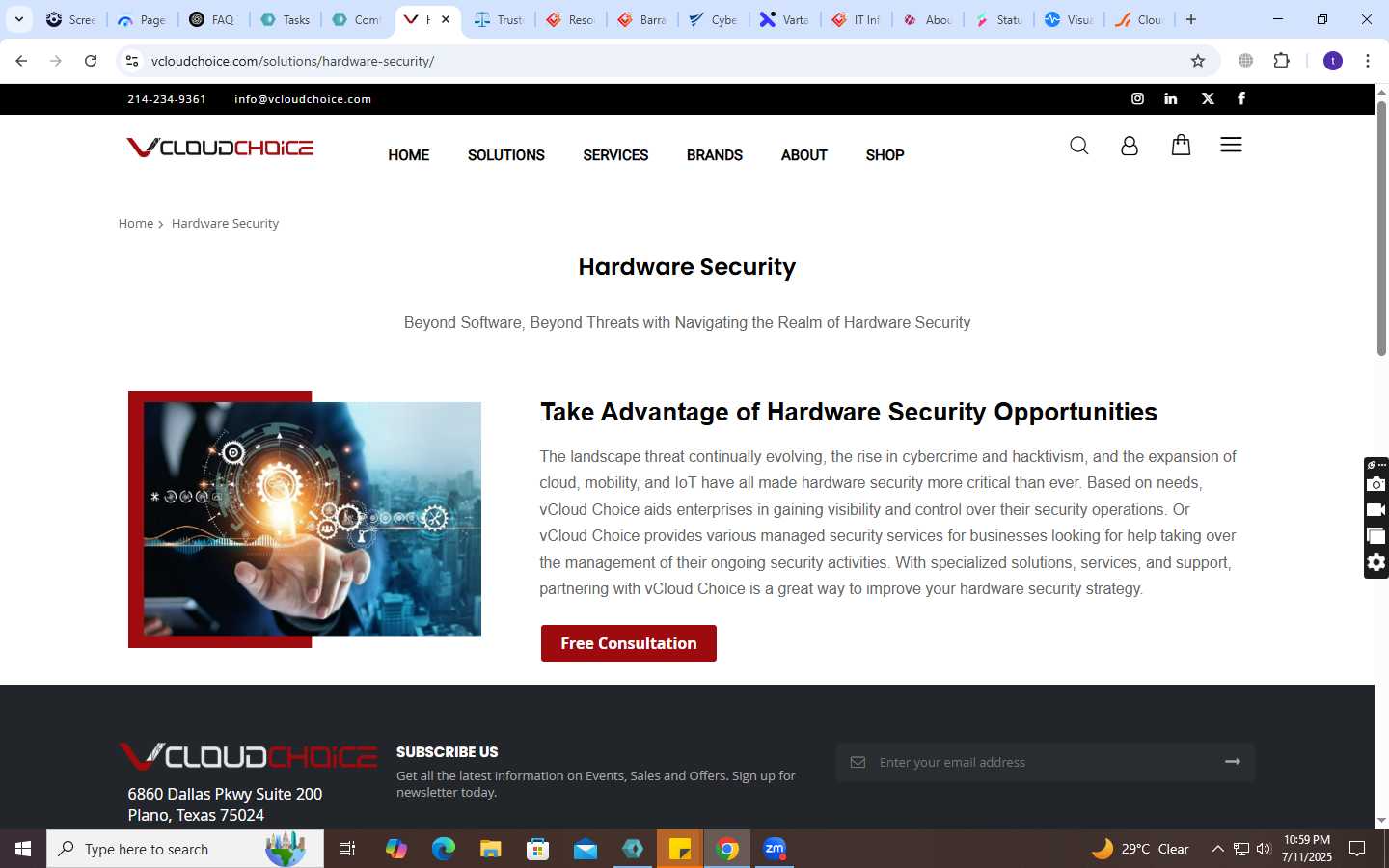Reload the page
Image resolution: width=1389 pixels, height=868 pixels.
[x=91, y=61]
